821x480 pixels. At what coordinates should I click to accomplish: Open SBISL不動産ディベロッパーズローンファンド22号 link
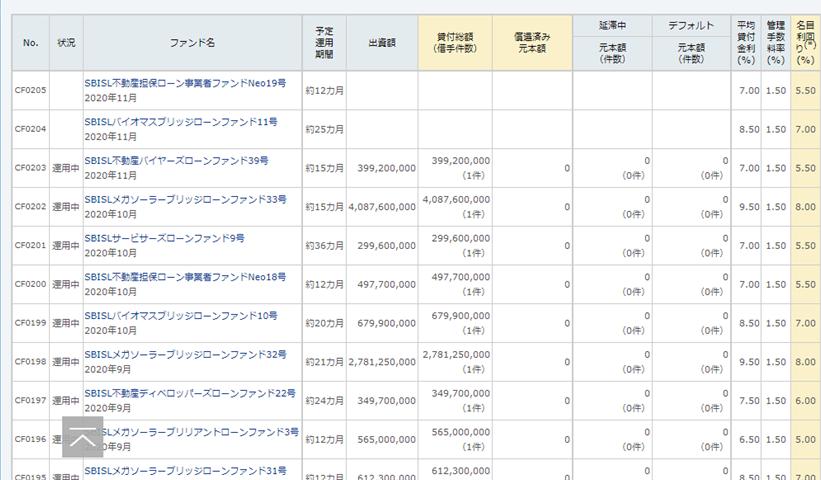tap(190, 393)
